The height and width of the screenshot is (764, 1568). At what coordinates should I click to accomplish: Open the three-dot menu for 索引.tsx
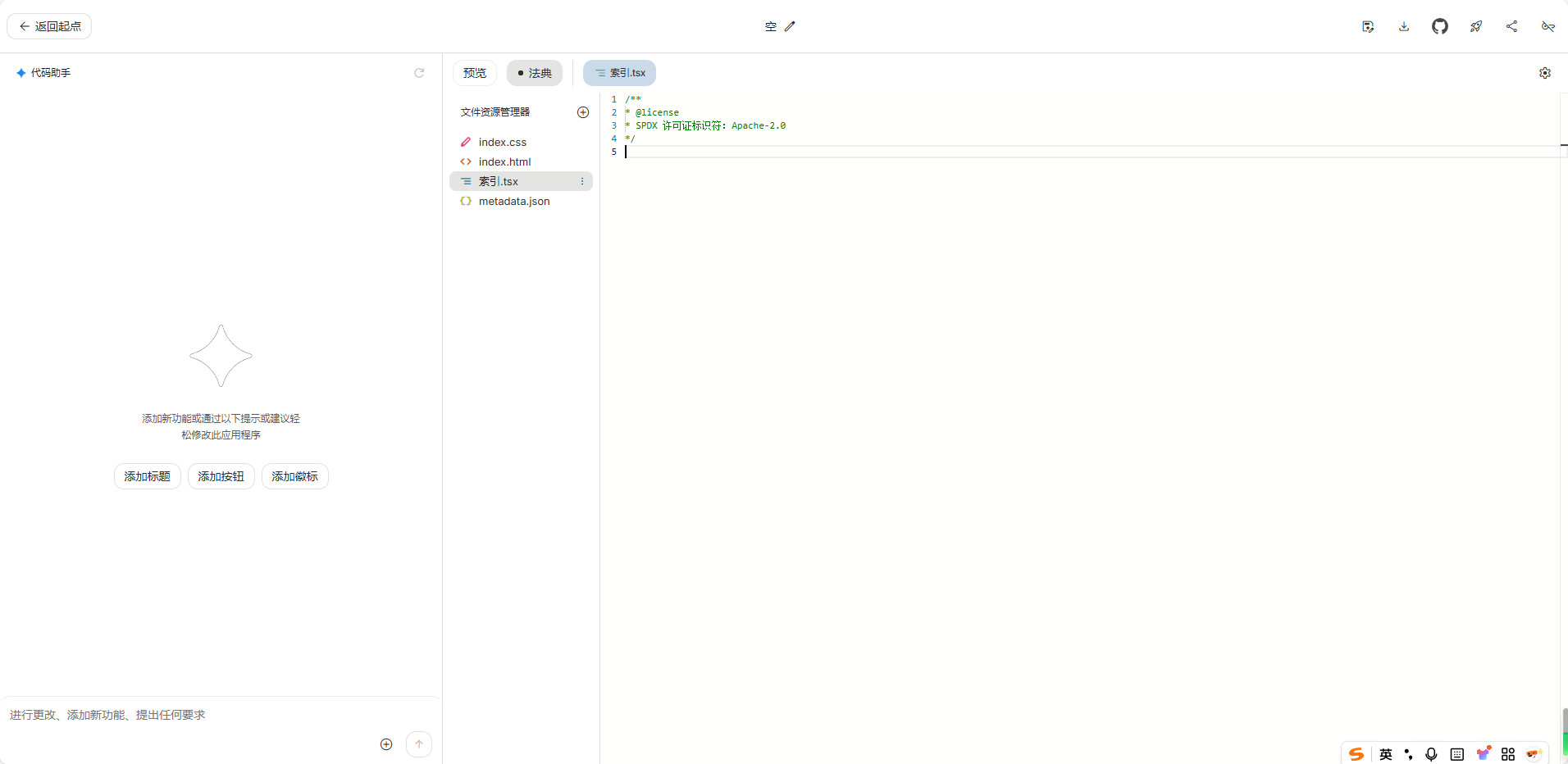click(x=582, y=181)
